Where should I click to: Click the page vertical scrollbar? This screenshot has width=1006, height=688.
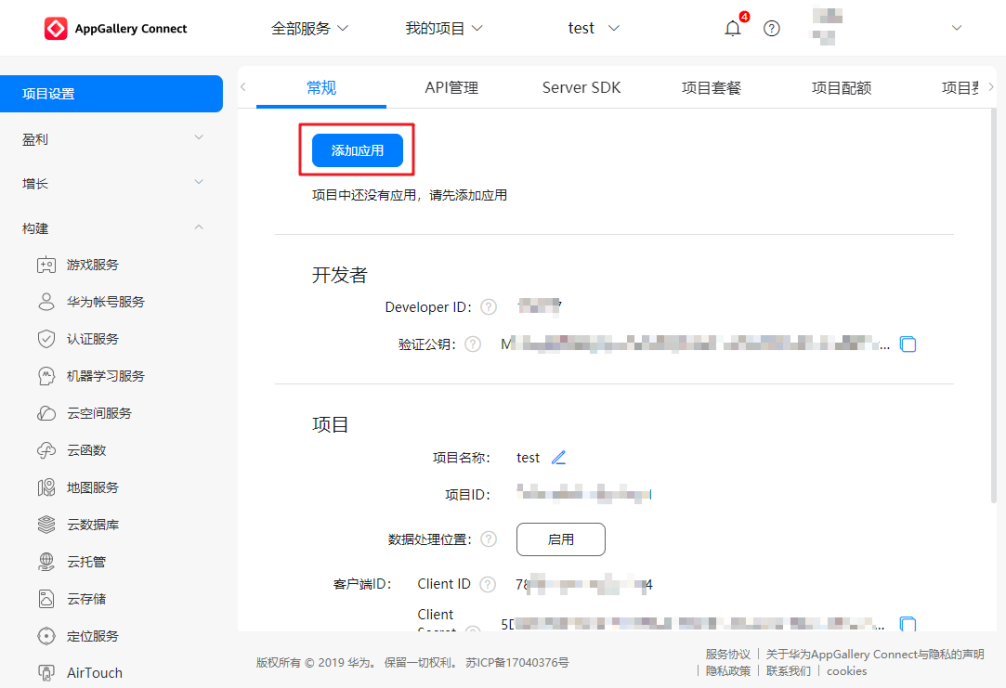pos(993,305)
